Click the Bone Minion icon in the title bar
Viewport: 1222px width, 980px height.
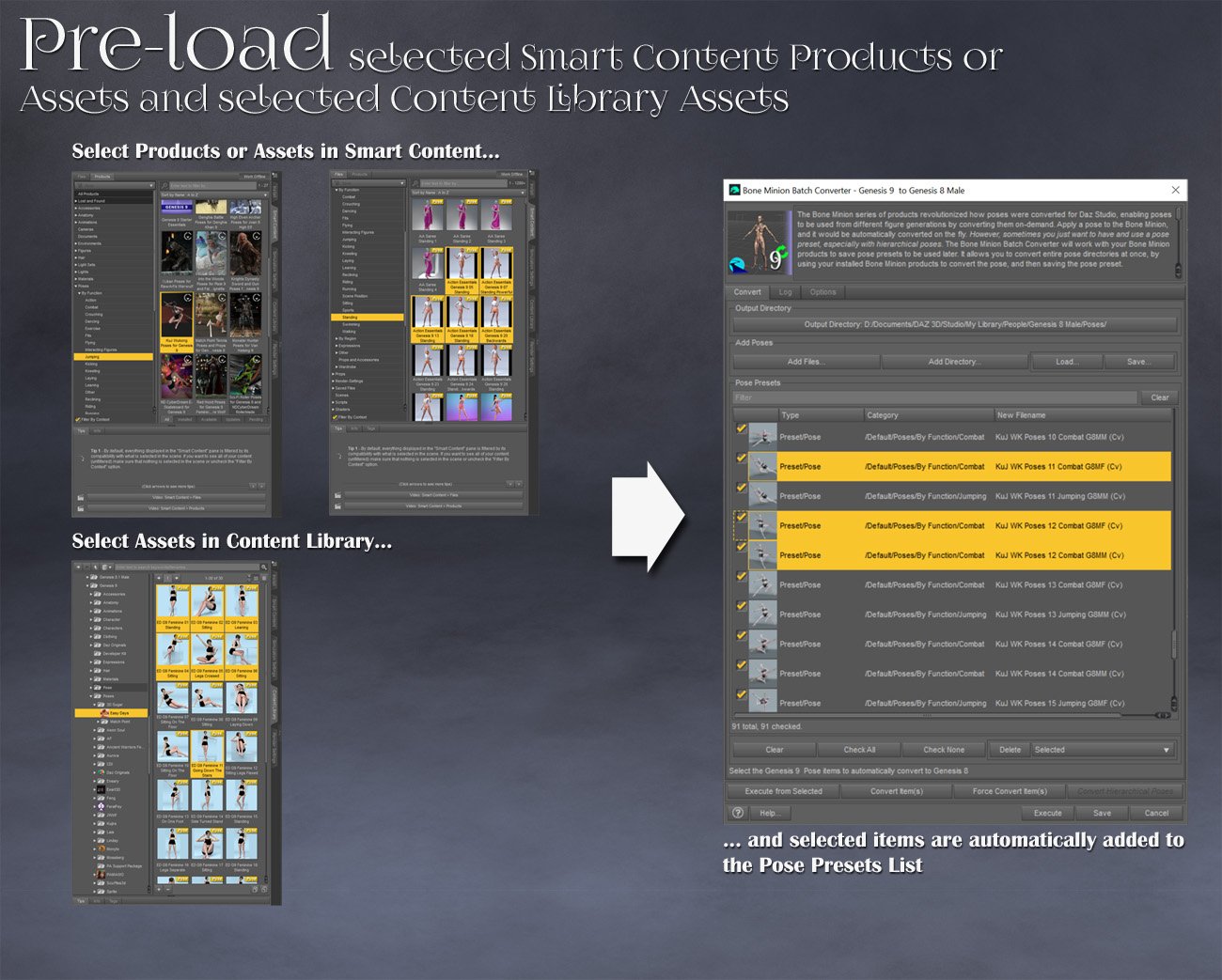pos(733,190)
